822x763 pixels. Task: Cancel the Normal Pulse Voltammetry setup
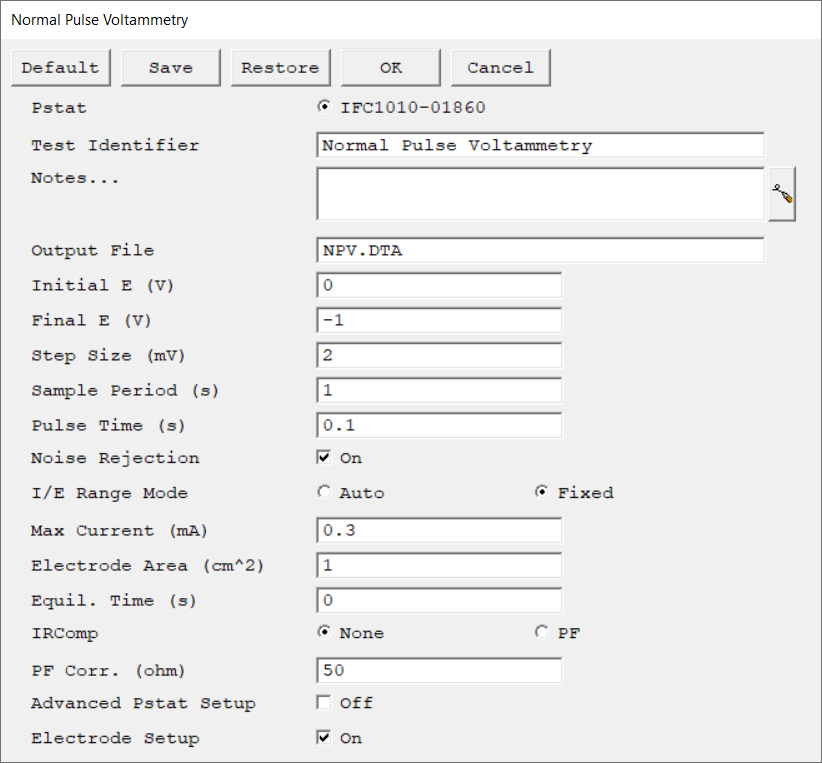coord(500,68)
